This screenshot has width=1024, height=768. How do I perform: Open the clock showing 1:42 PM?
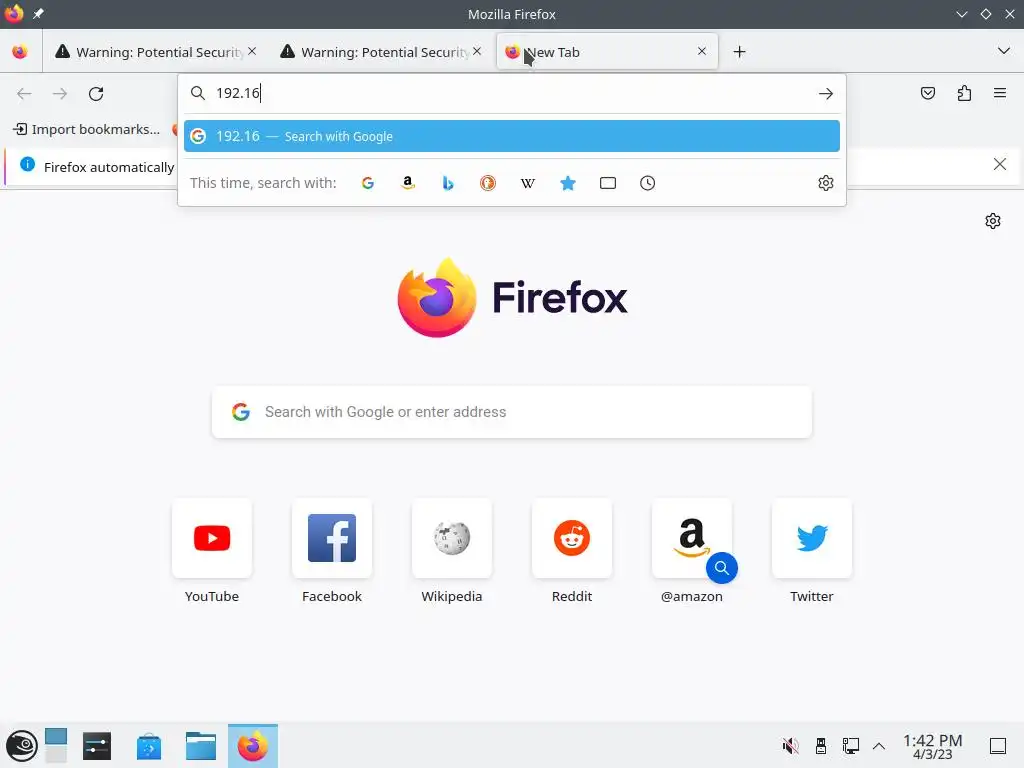(x=933, y=746)
